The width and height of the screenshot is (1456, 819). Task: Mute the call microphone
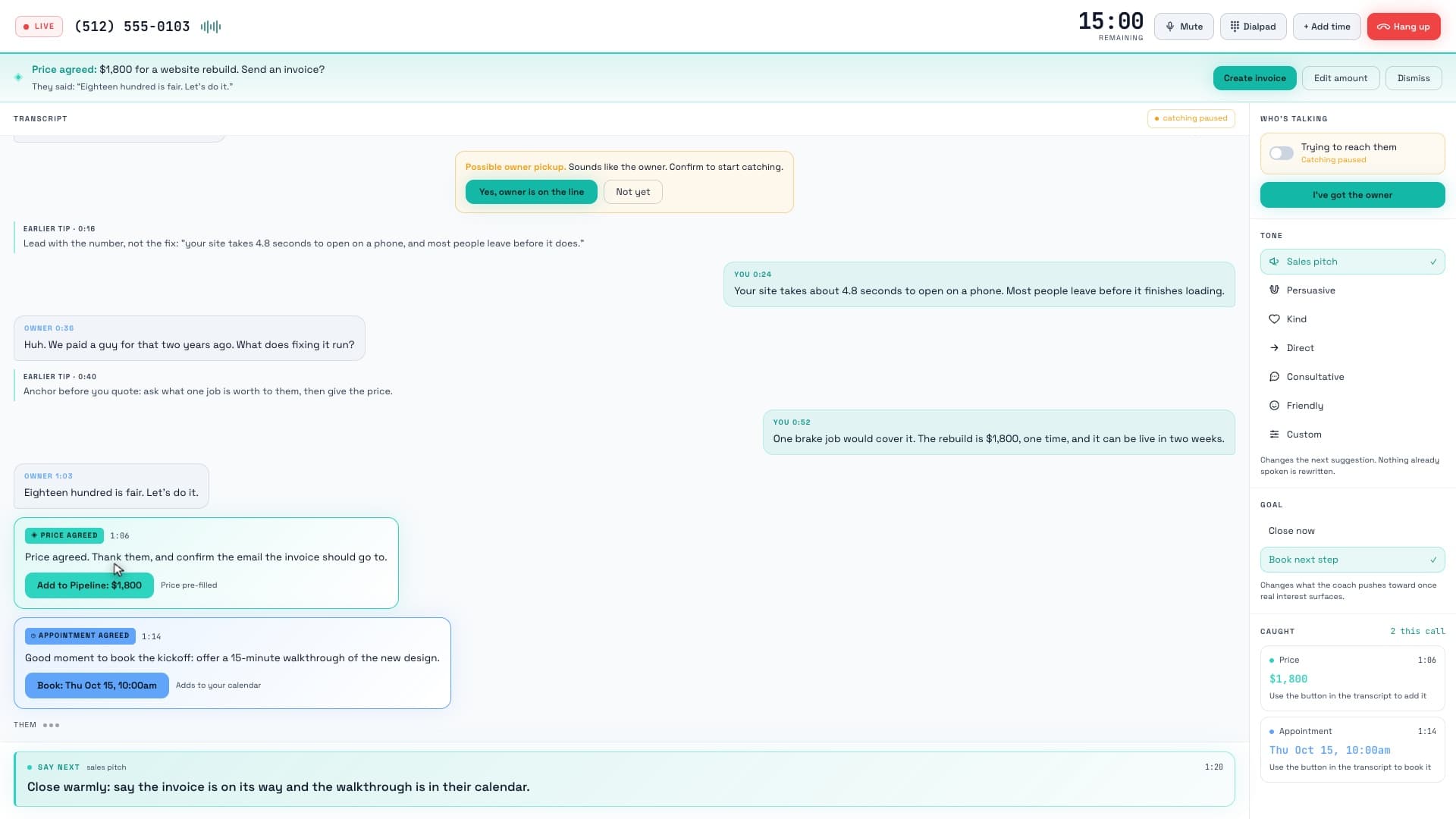pos(1184,27)
